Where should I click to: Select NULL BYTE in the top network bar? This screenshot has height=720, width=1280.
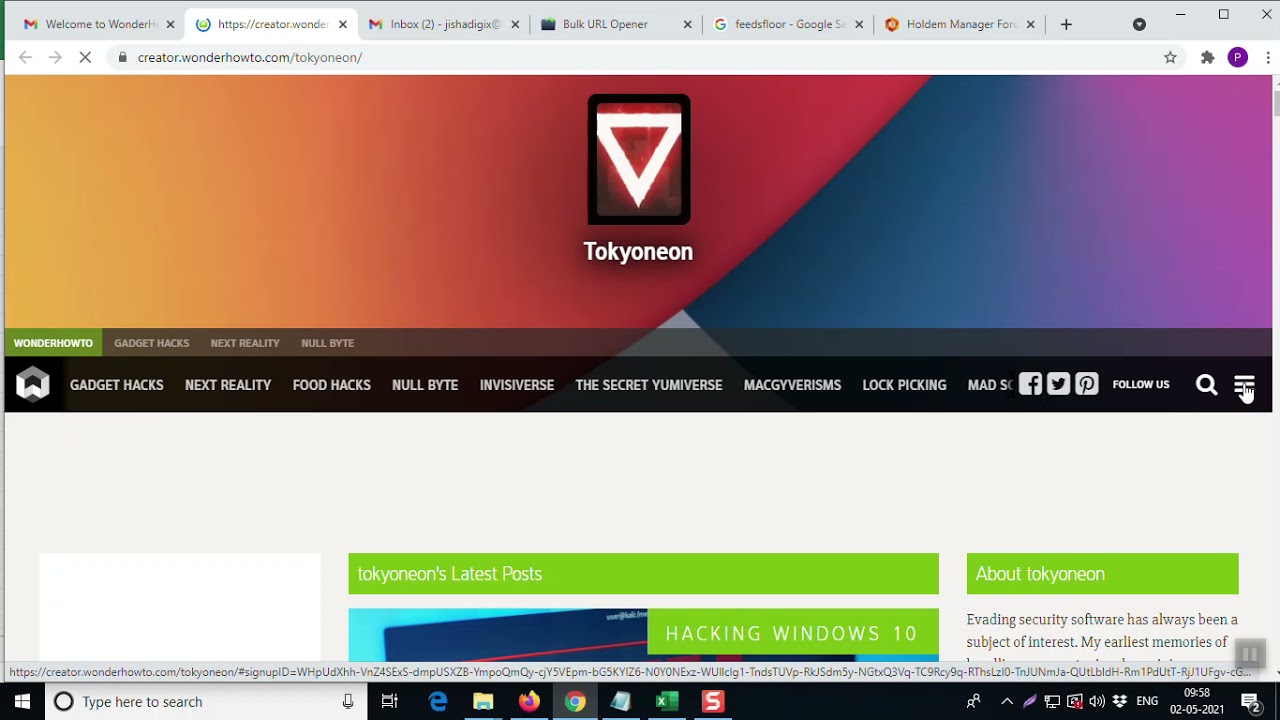(x=327, y=343)
